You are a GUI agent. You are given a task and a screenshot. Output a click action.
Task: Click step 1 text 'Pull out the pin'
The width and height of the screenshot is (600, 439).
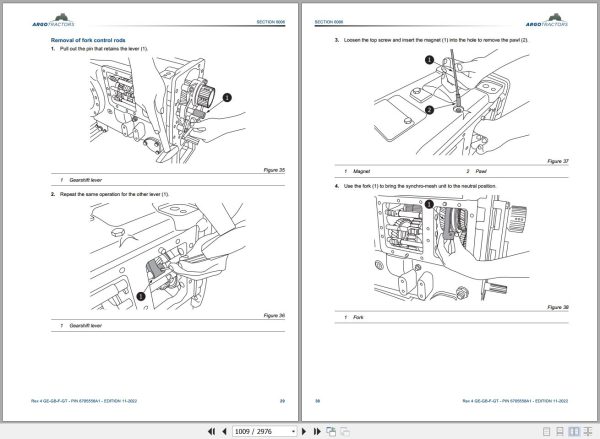click(x=104, y=49)
